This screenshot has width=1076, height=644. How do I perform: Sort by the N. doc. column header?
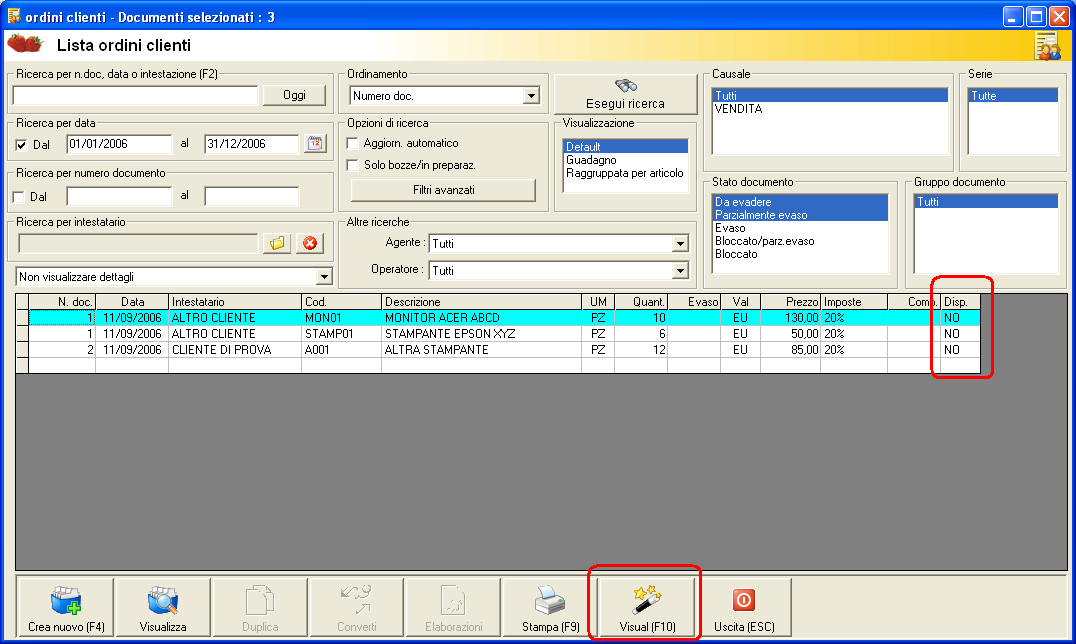point(62,302)
